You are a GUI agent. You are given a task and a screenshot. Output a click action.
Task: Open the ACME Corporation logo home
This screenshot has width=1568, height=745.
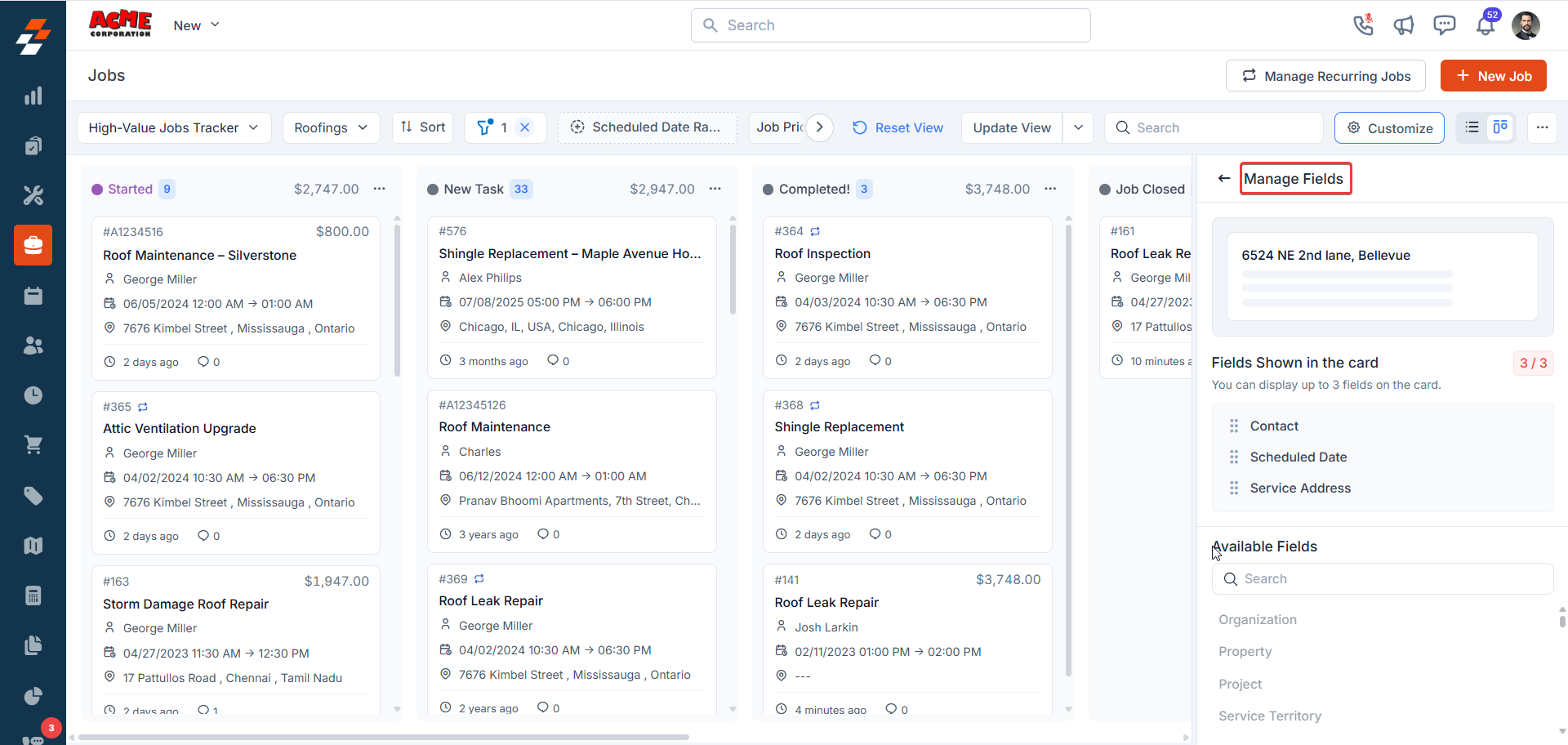[120, 24]
